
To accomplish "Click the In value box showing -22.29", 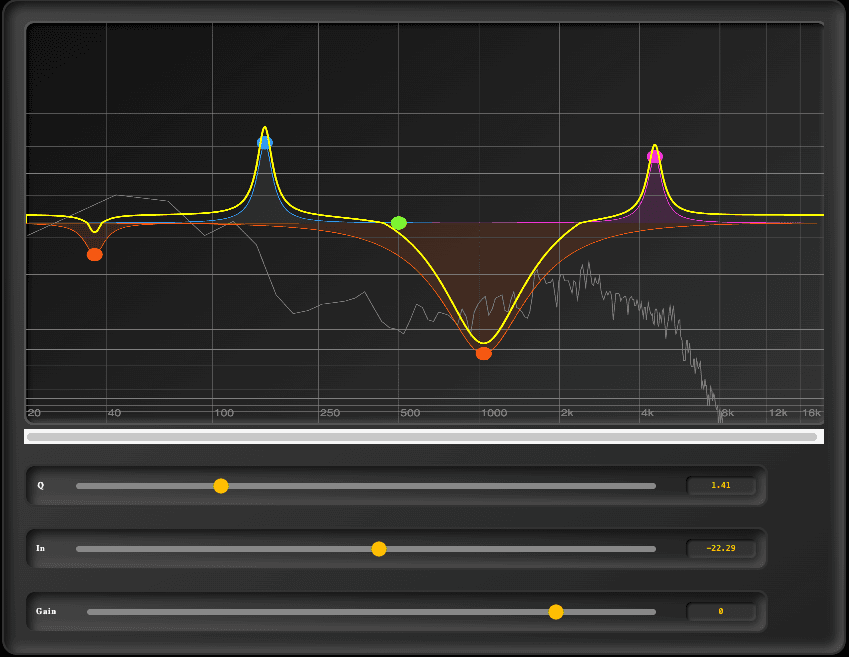I will (x=721, y=548).
